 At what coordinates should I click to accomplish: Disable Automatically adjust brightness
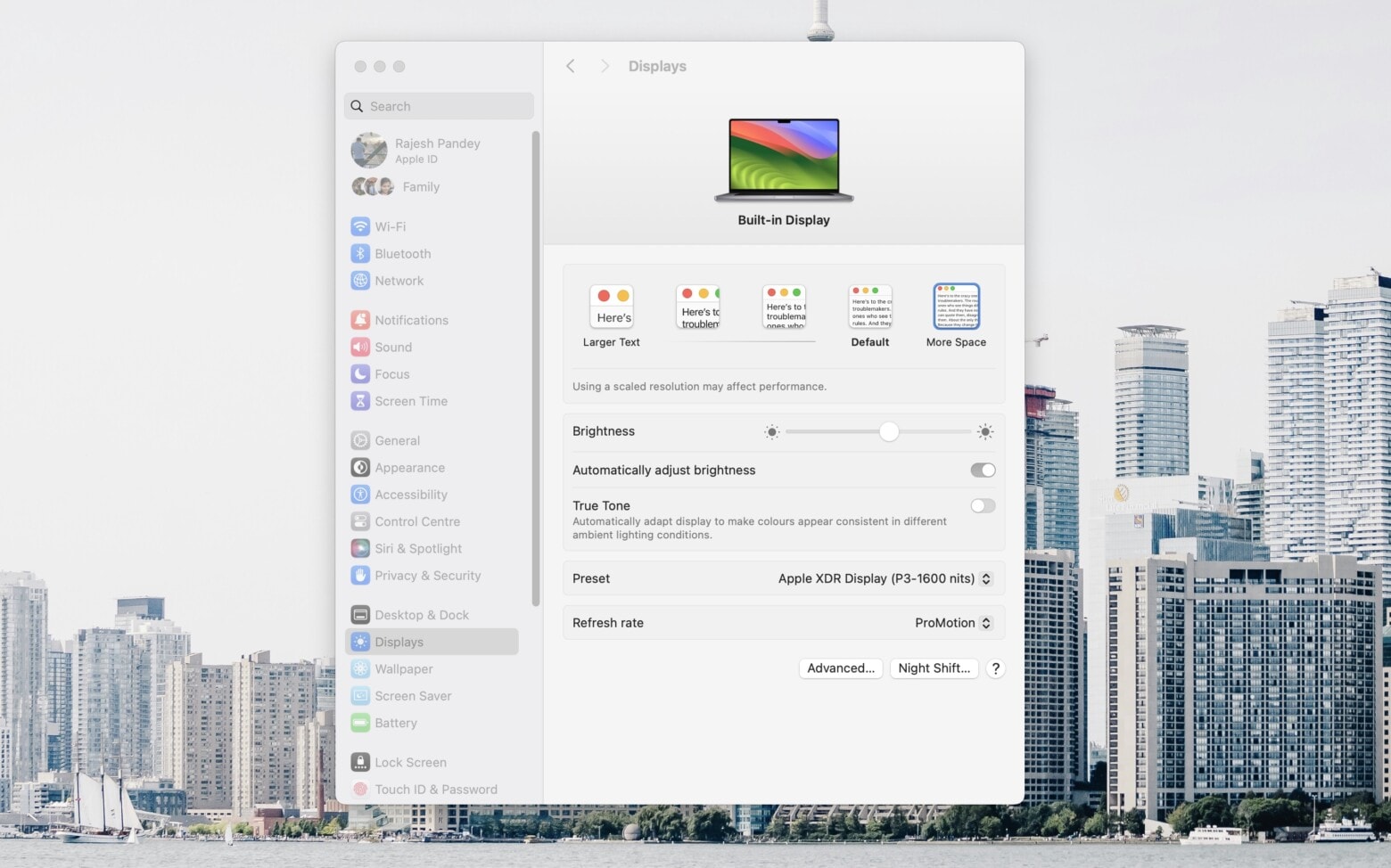[983, 470]
